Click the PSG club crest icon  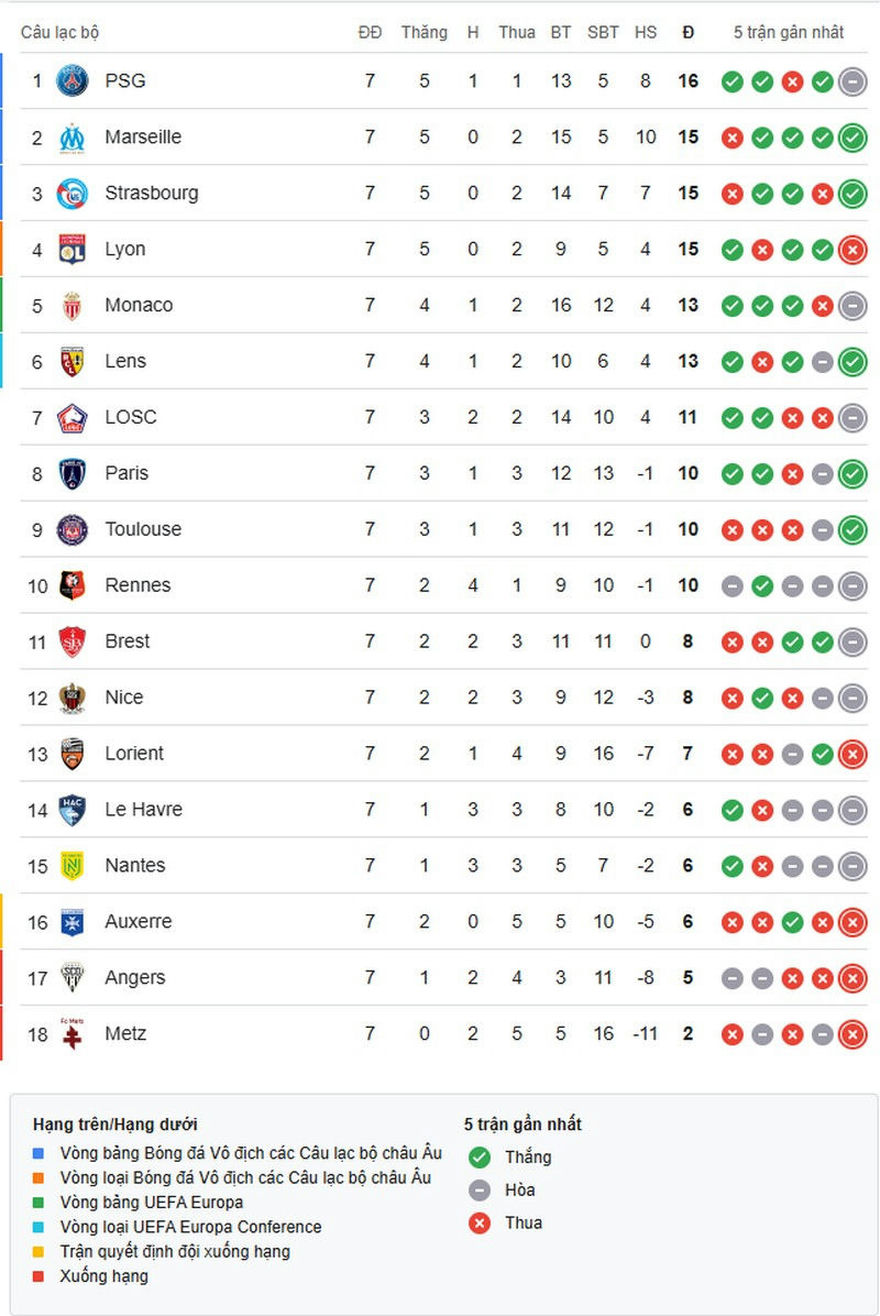coord(72,81)
